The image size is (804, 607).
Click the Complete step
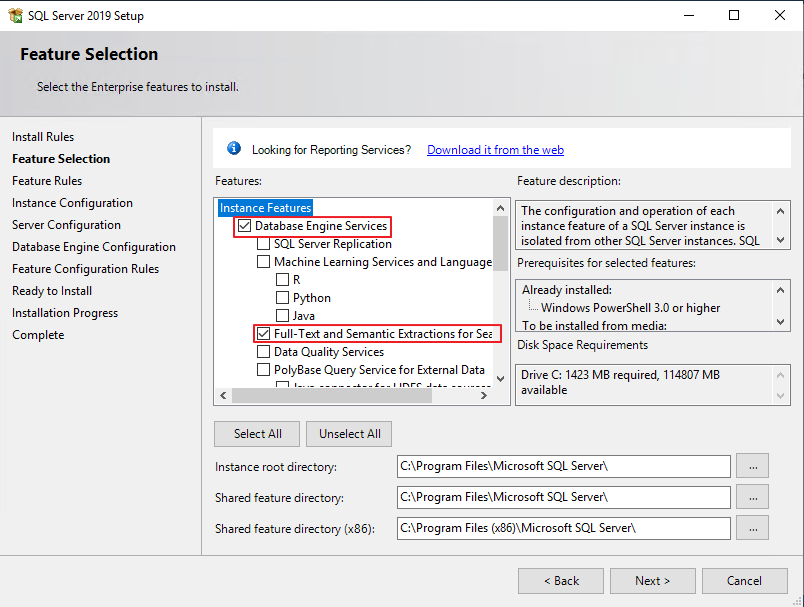coord(38,335)
